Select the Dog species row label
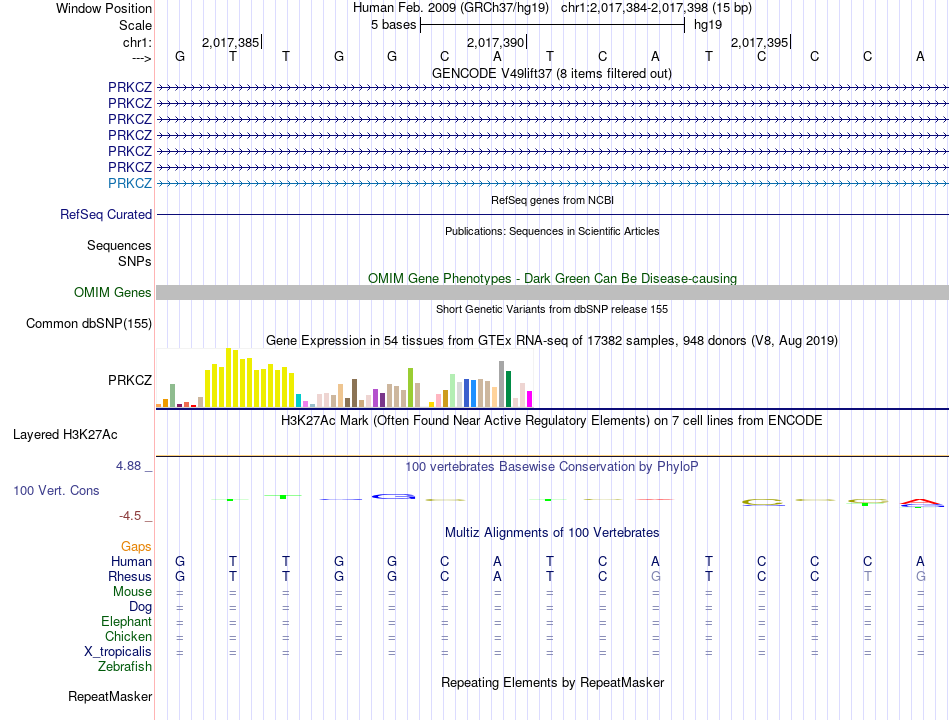 (x=140, y=607)
